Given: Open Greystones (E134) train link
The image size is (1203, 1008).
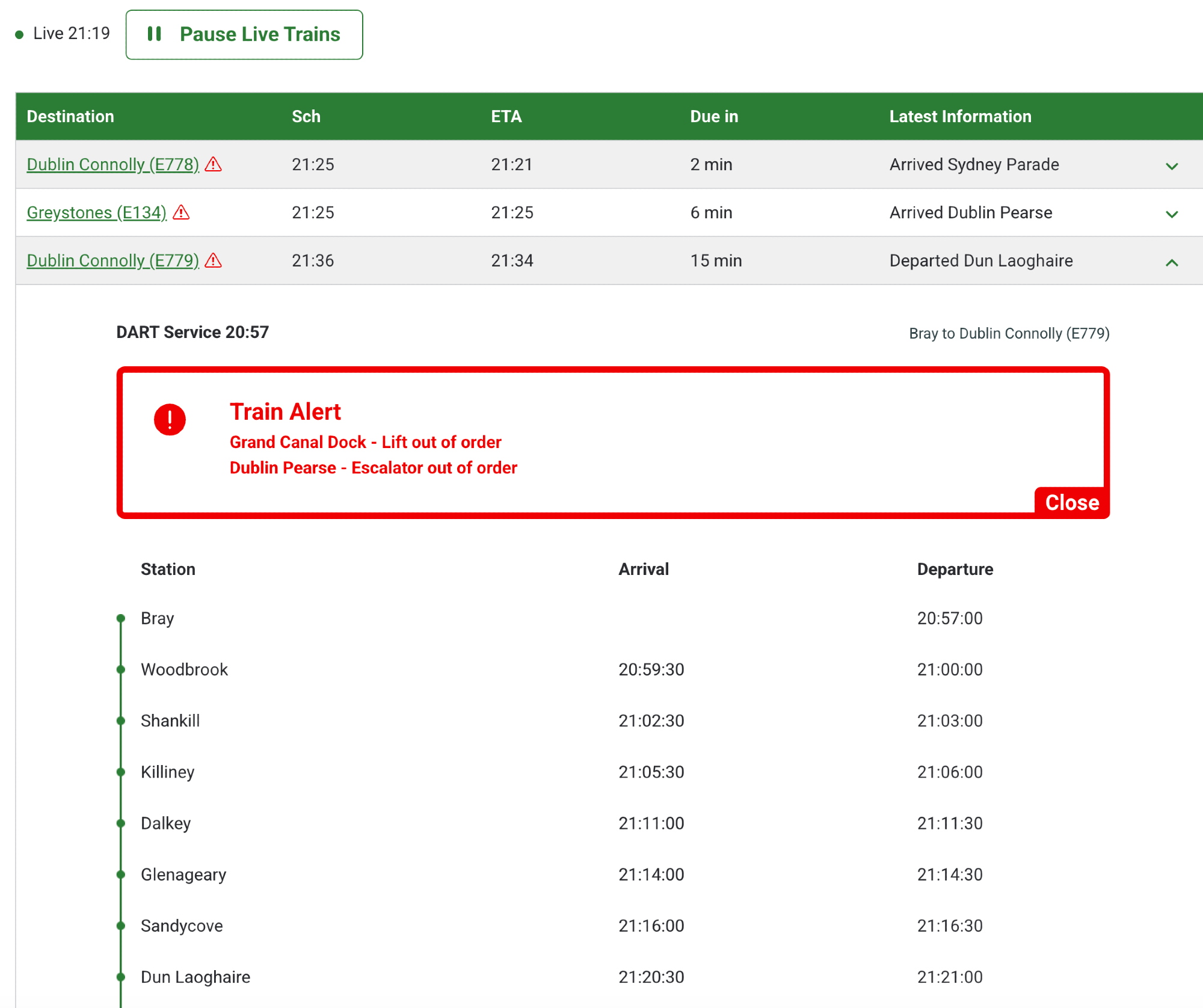Looking at the screenshot, I should coord(96,212).
